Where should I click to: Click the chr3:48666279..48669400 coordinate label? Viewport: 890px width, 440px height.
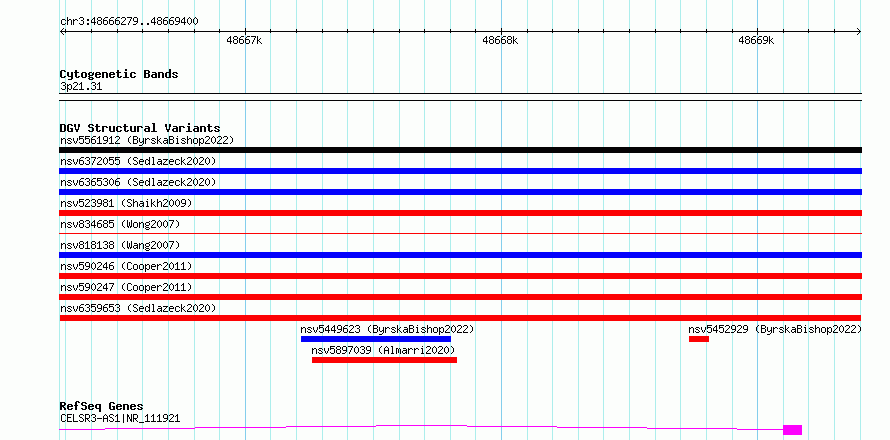click(x=129, y=22)
